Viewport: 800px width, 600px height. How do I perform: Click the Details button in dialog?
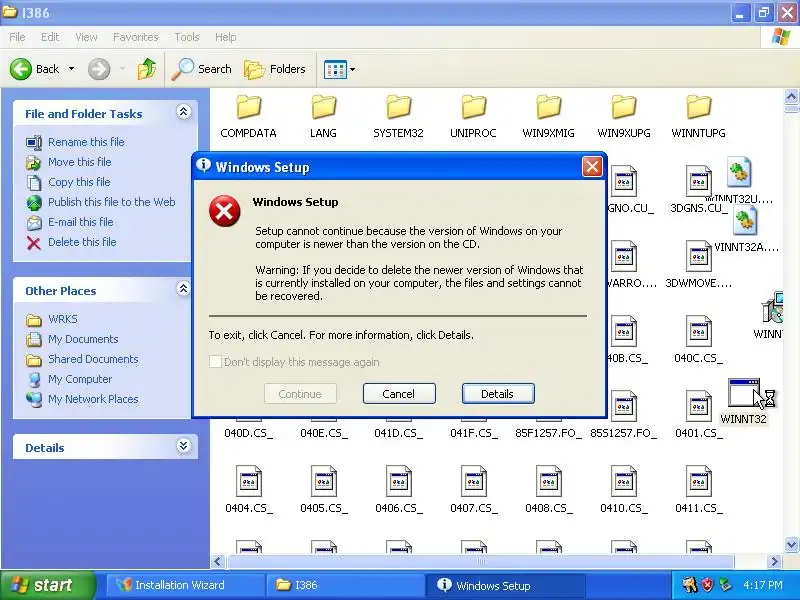[498, 394]
